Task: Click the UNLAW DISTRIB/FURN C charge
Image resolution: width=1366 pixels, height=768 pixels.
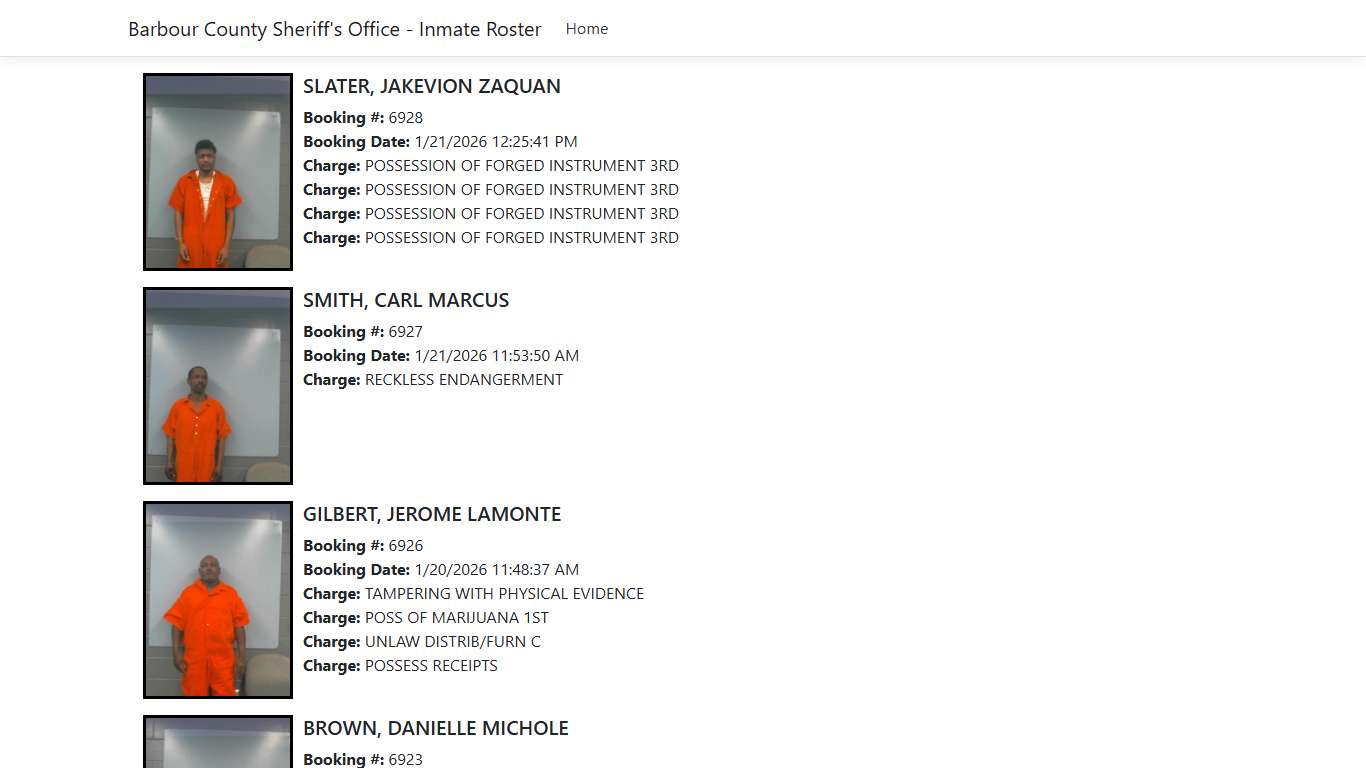Action: 452,641
